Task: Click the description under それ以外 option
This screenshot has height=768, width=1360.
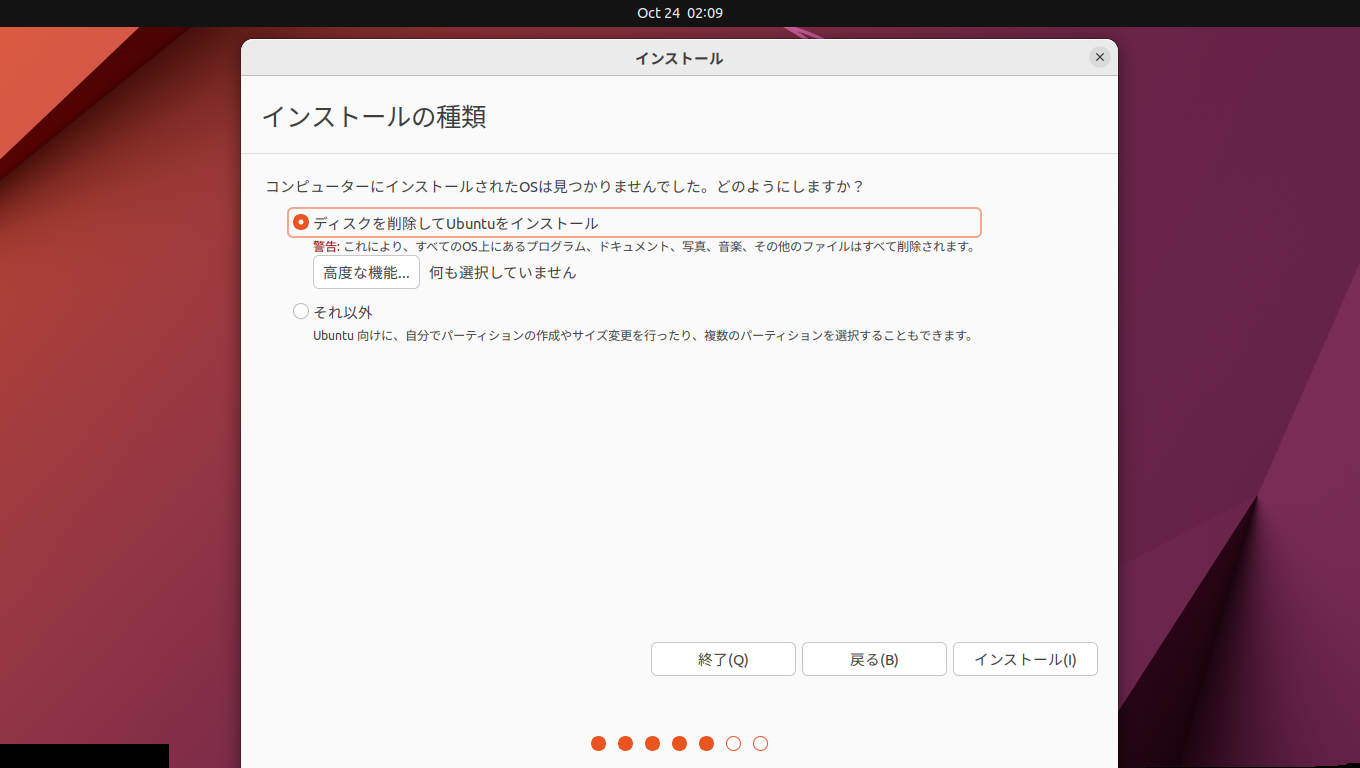Action: (643, 335)
